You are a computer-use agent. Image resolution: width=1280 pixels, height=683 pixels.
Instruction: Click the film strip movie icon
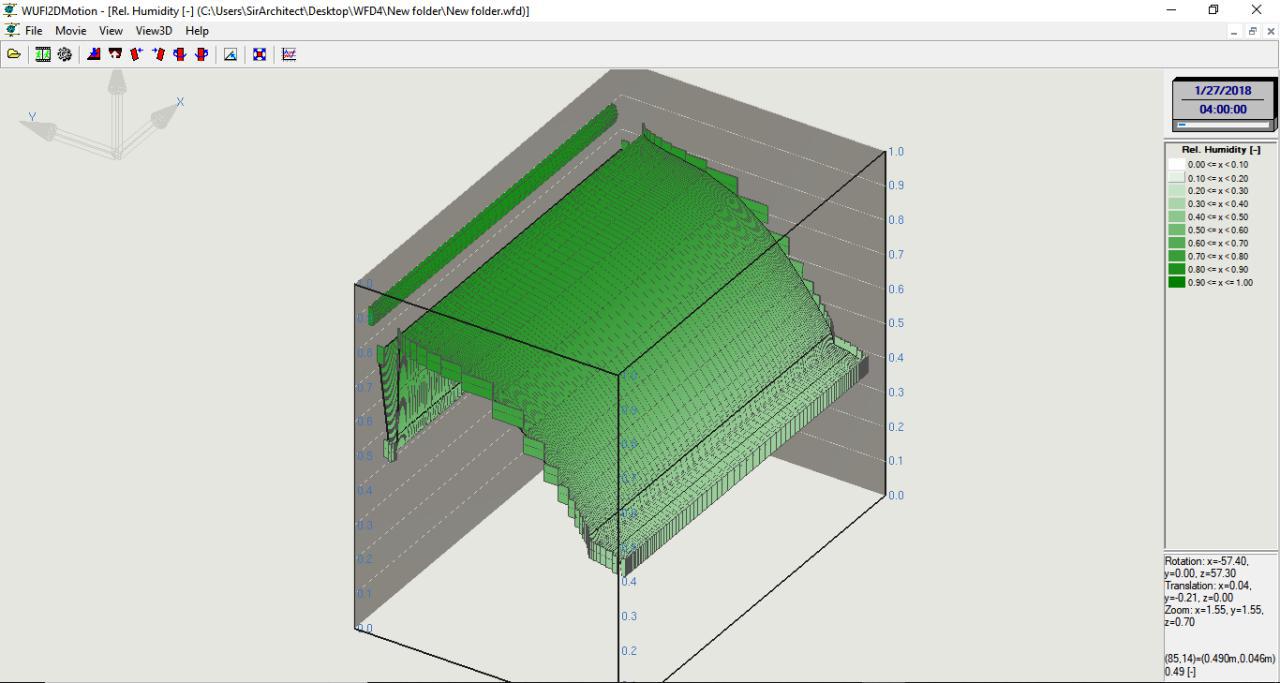coord(44,55)
